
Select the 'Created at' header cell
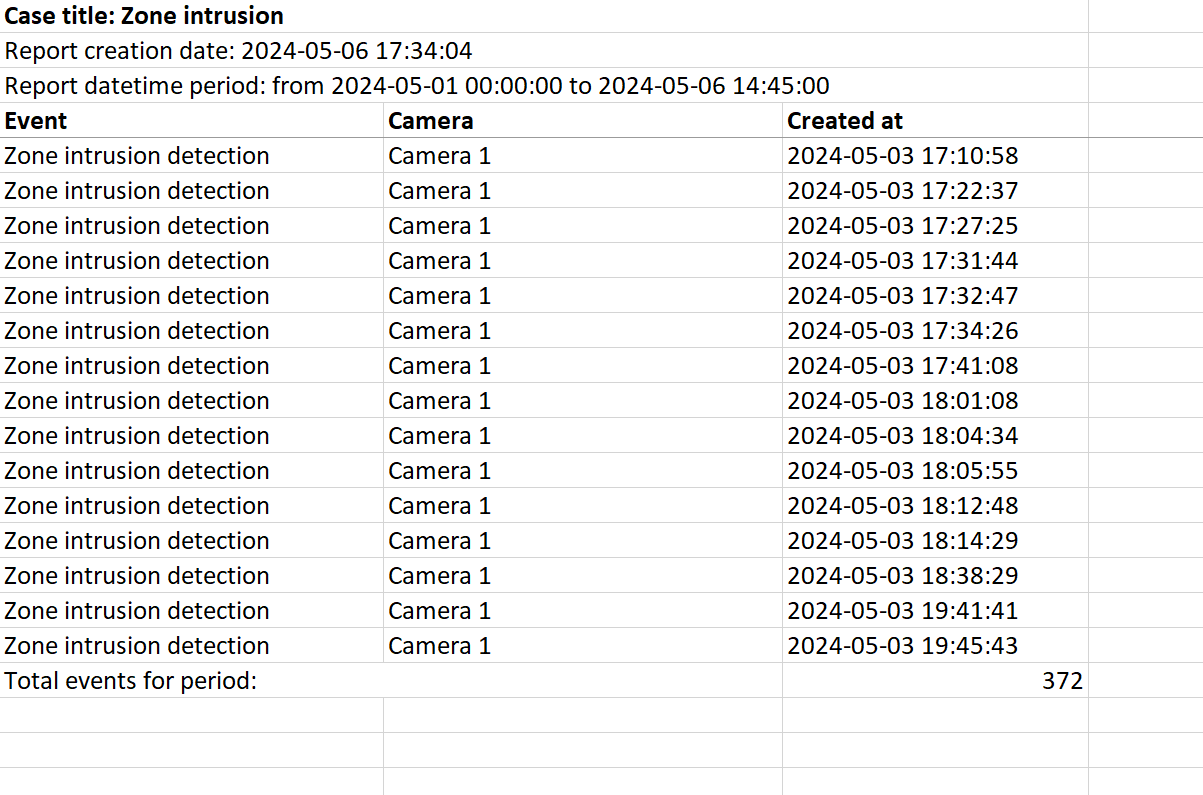845,121
